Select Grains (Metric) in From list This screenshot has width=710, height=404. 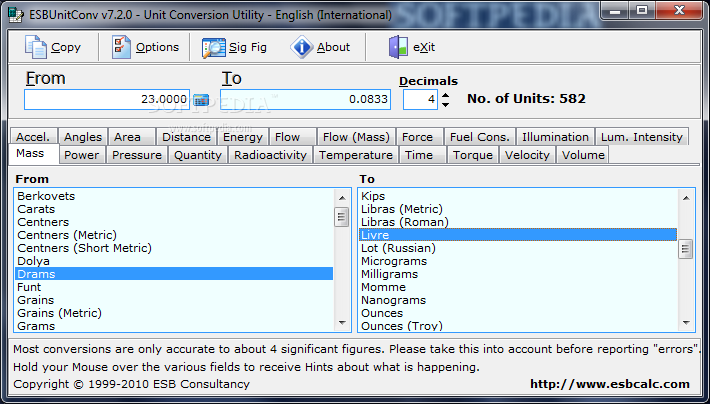point(174,313)
